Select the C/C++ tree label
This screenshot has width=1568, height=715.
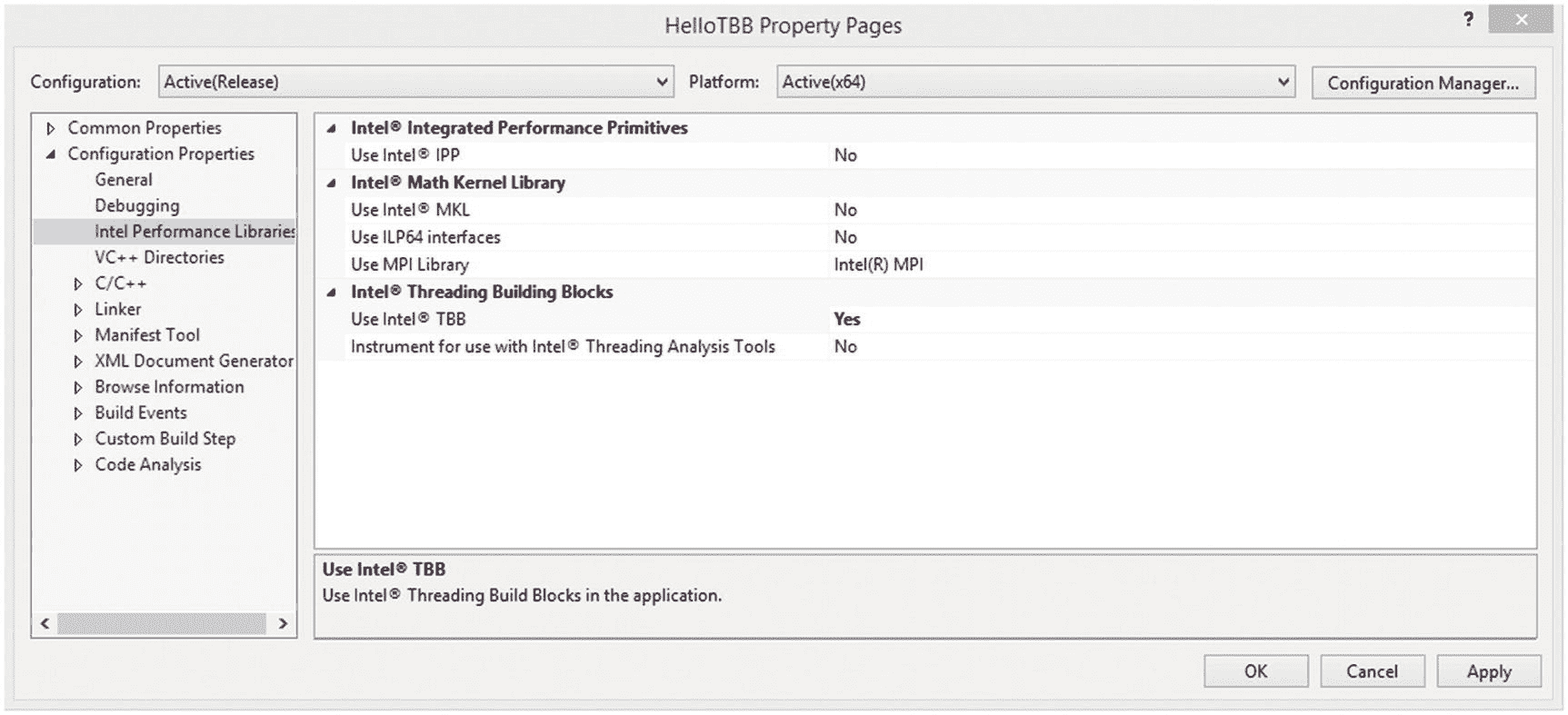point(121,283)
